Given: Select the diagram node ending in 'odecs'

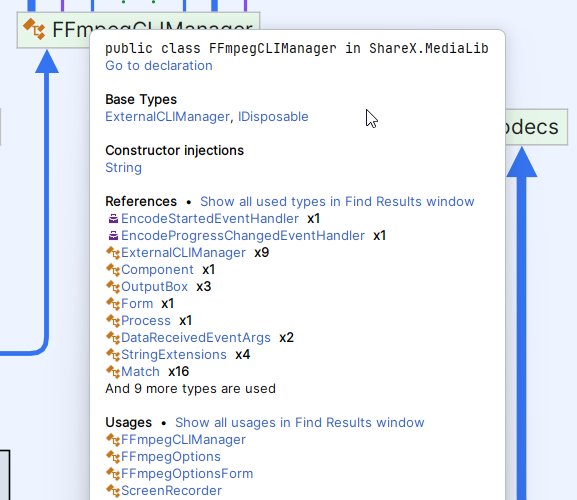Looking at the screenshot, I should 537,127.
